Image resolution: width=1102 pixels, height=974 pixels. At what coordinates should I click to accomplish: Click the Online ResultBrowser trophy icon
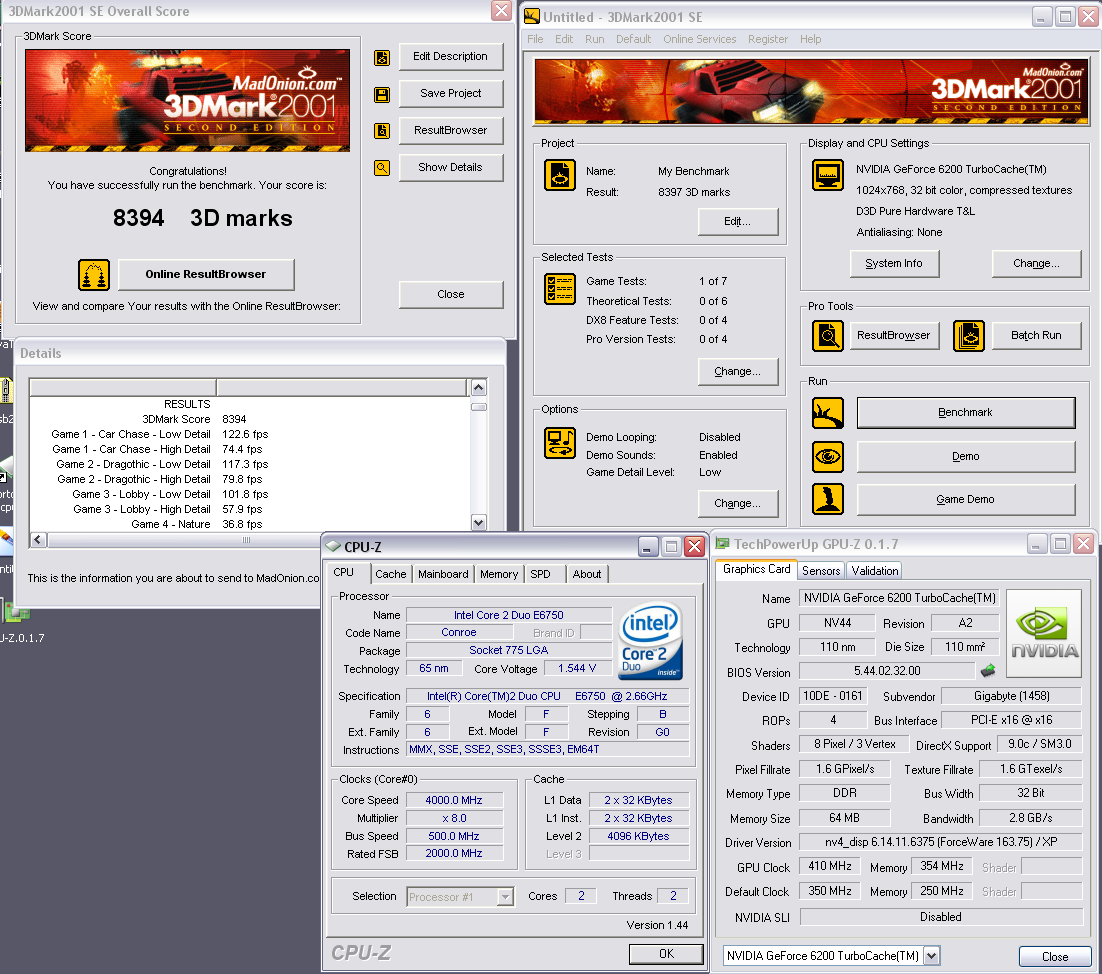point(93,275)
